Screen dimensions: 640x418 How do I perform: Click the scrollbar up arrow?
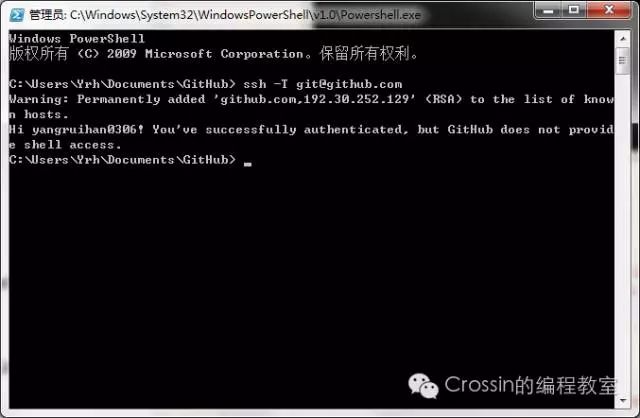pos(623,39)
